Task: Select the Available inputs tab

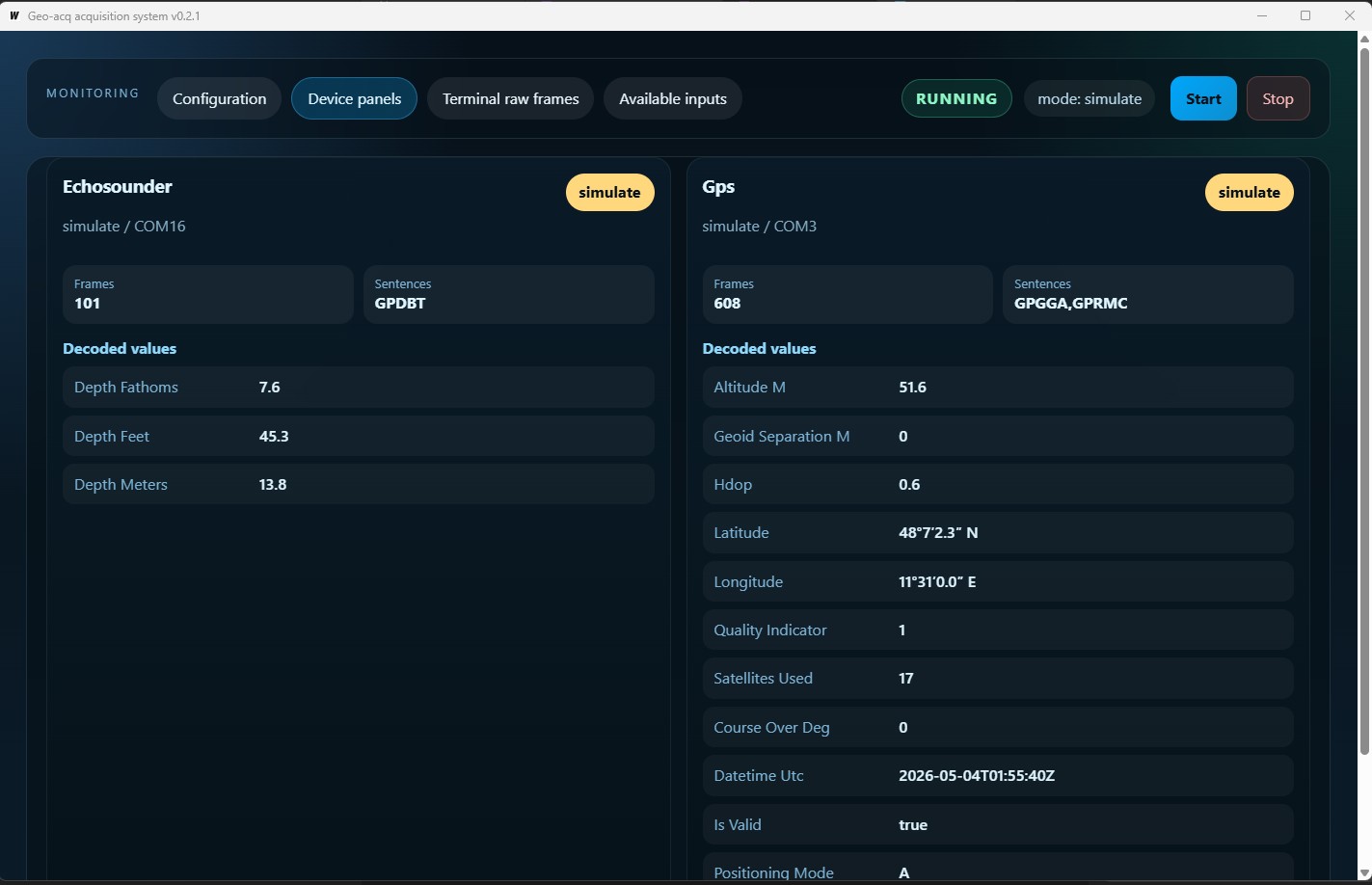Action: [x=672, y=98]
